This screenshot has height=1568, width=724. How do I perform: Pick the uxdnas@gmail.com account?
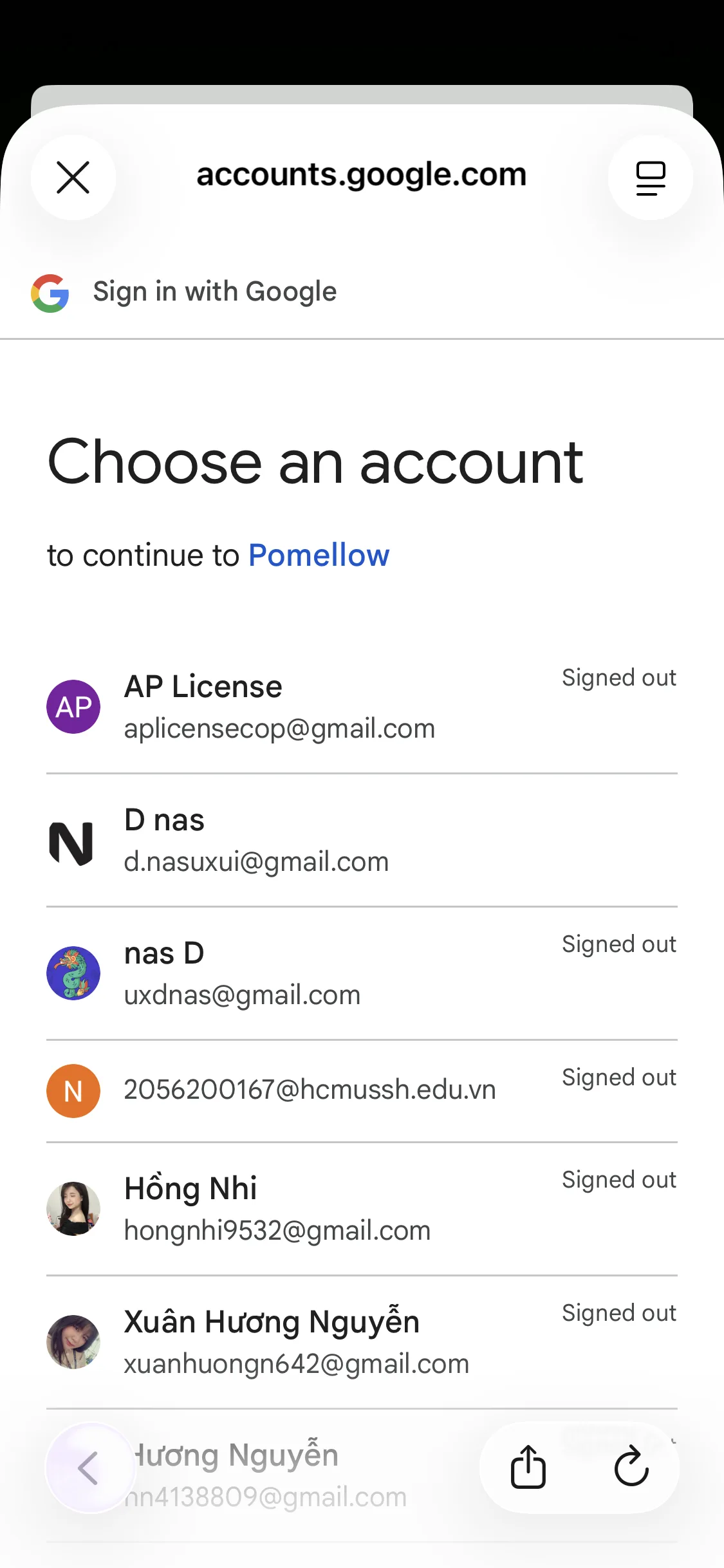322,974
